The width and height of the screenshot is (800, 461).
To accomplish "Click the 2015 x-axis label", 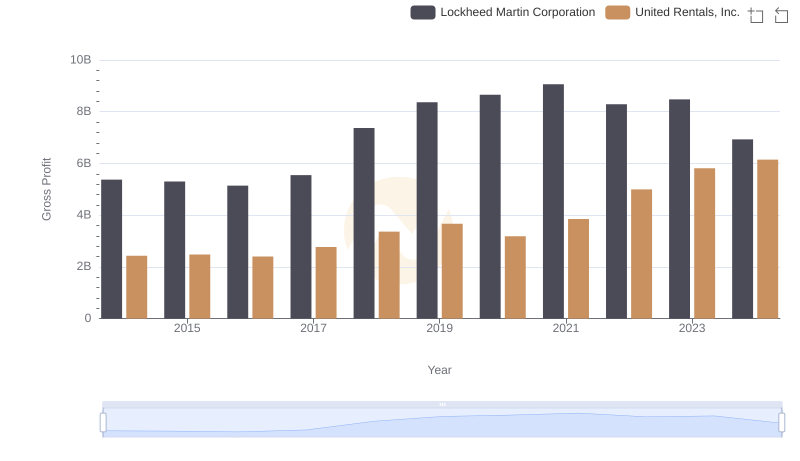I will tap(187, 328).
